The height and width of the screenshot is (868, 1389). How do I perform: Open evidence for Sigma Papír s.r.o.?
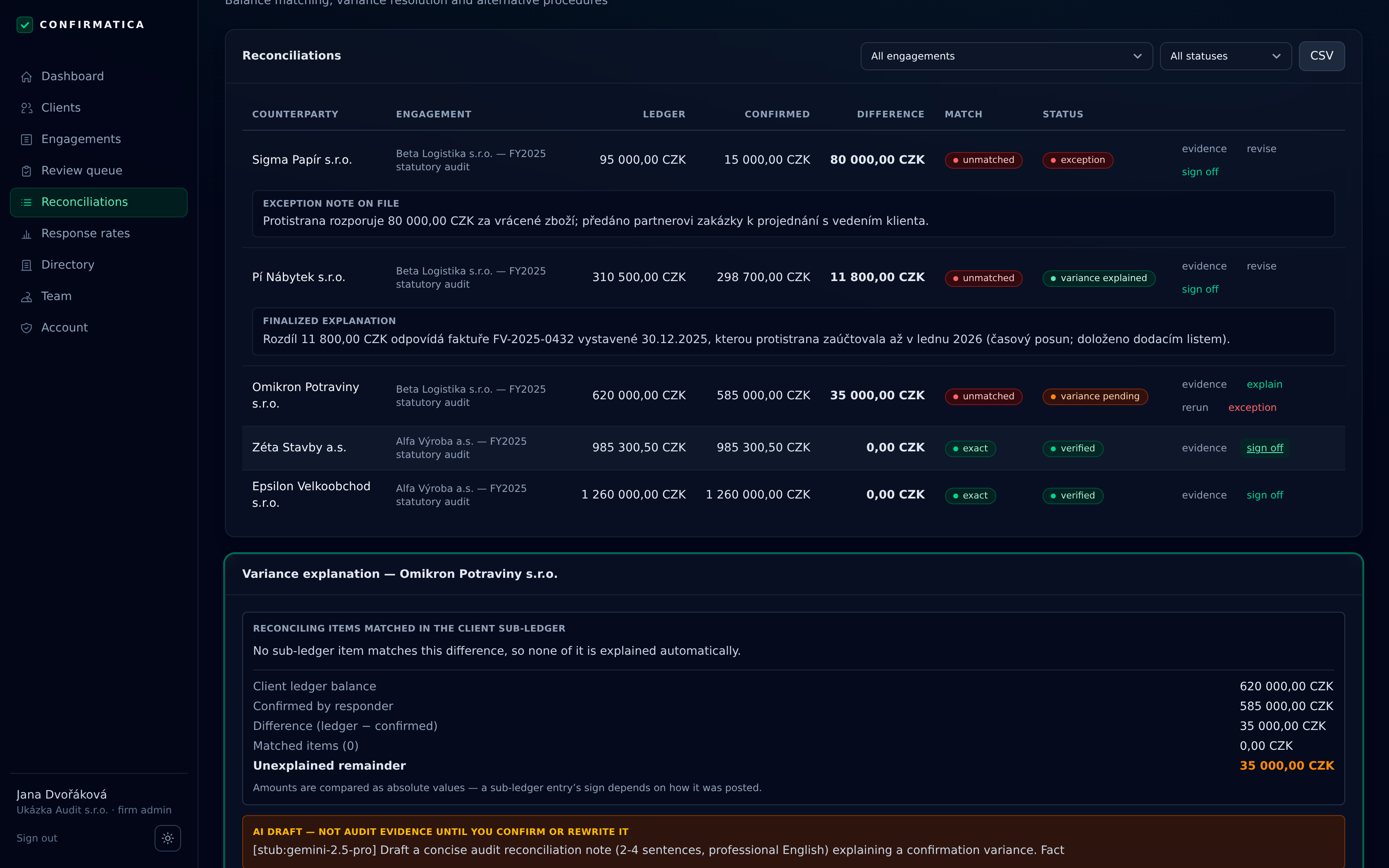[x=1204, y=149]
